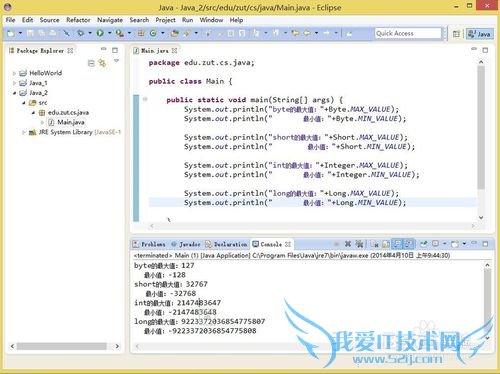Expand the HelloWorld project node
The height and width of the screenshot is (374, 500).
[14, 73]
